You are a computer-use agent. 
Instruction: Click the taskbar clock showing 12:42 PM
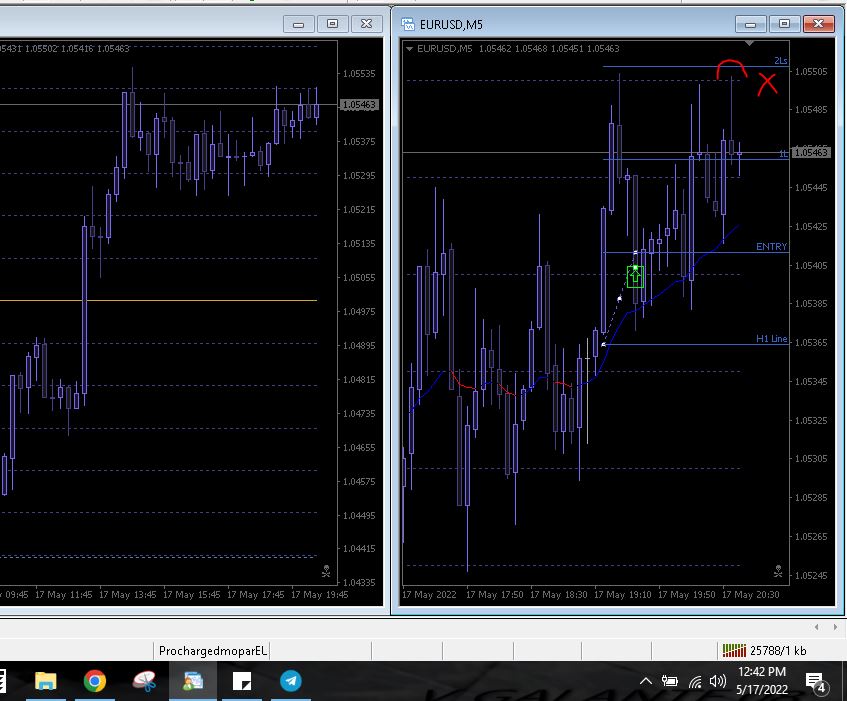[x=762, y=672]
